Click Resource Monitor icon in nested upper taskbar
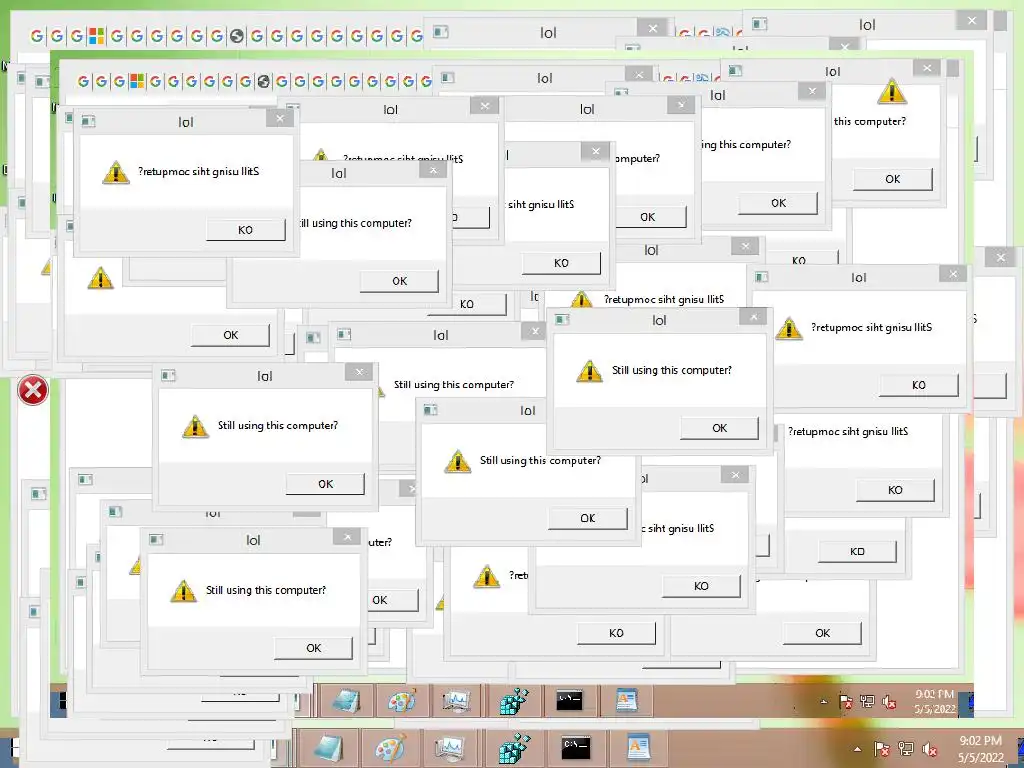The width and height of the screenshot is (1024, 768). click(456, 702)
